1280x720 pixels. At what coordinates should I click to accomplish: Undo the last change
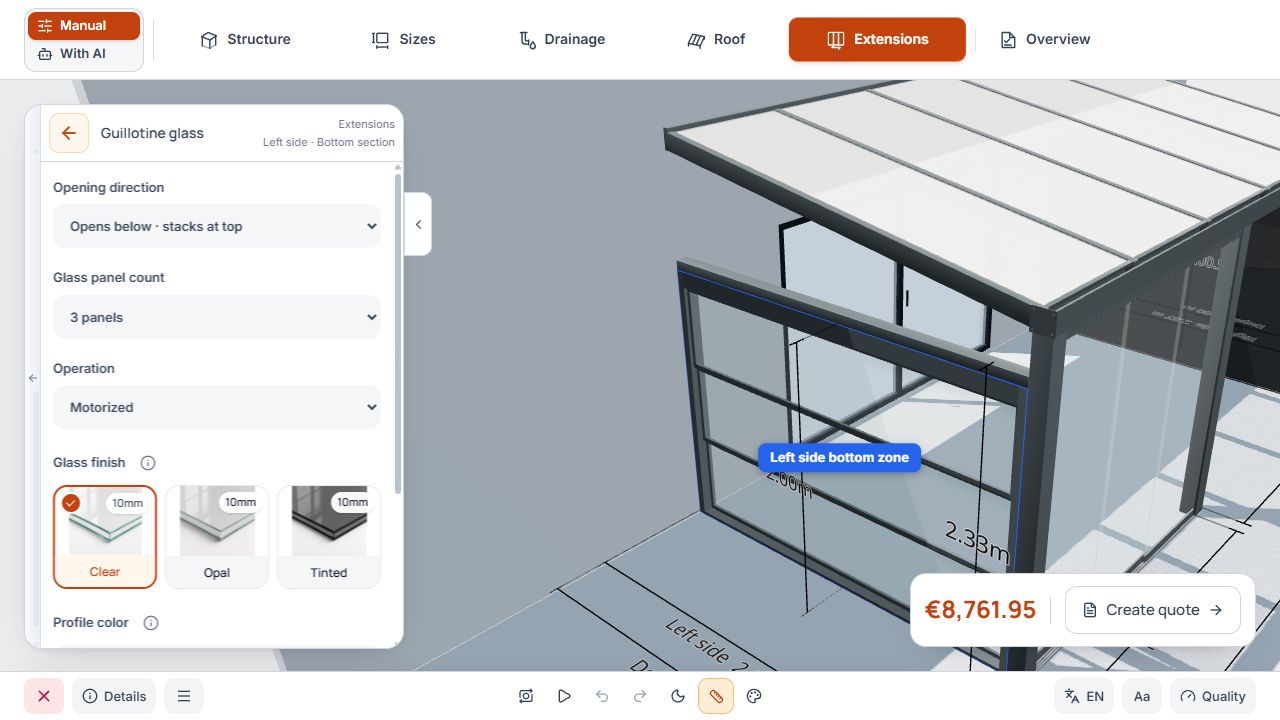(x=602, y=696)
